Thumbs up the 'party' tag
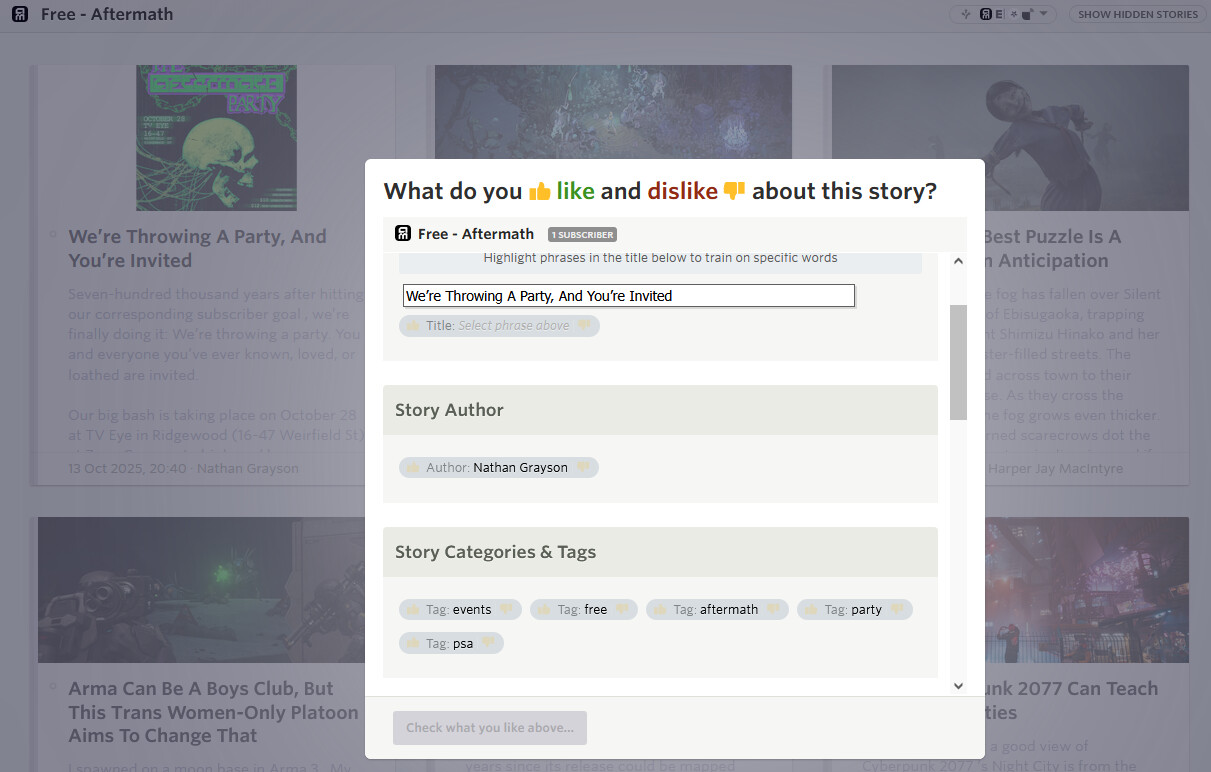1211x772 pixels. tap(810, 610)
